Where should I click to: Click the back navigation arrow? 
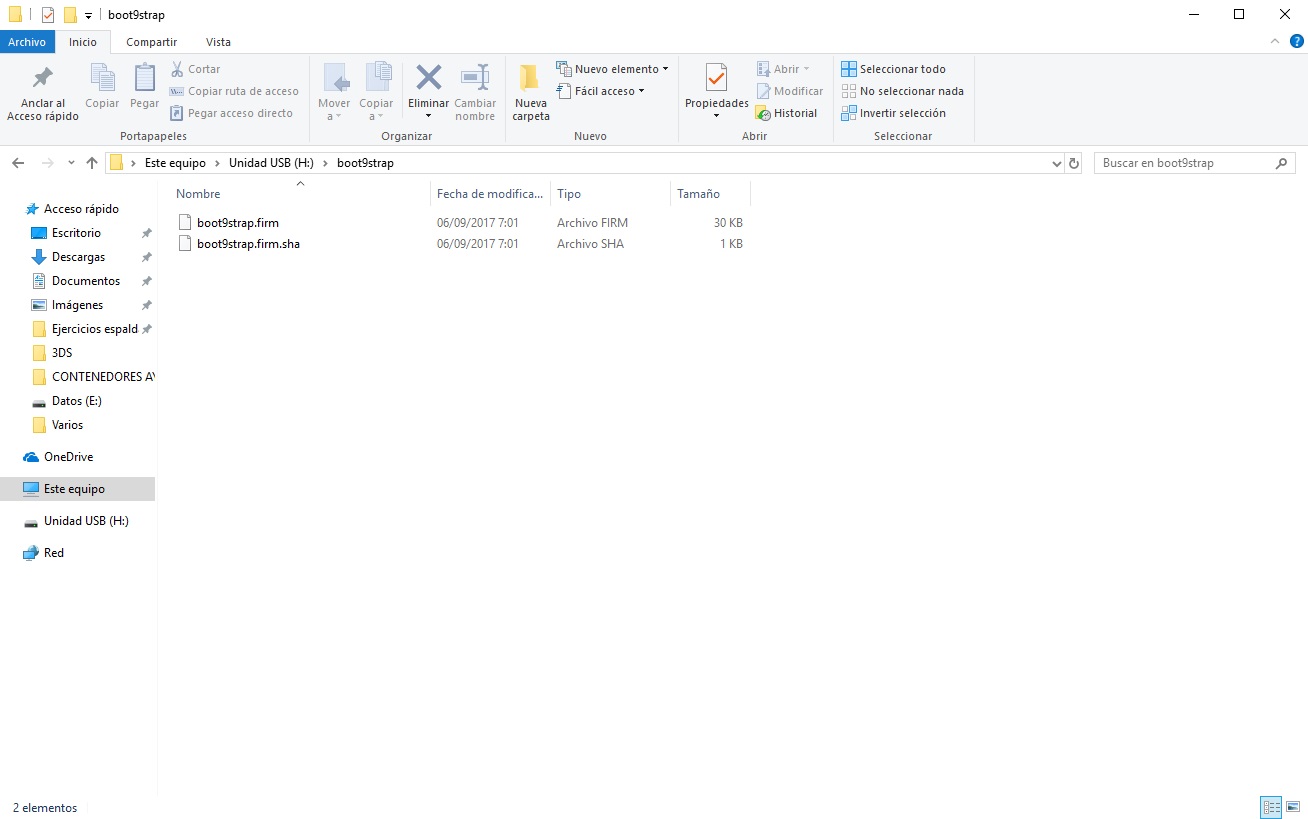(18, 163)
